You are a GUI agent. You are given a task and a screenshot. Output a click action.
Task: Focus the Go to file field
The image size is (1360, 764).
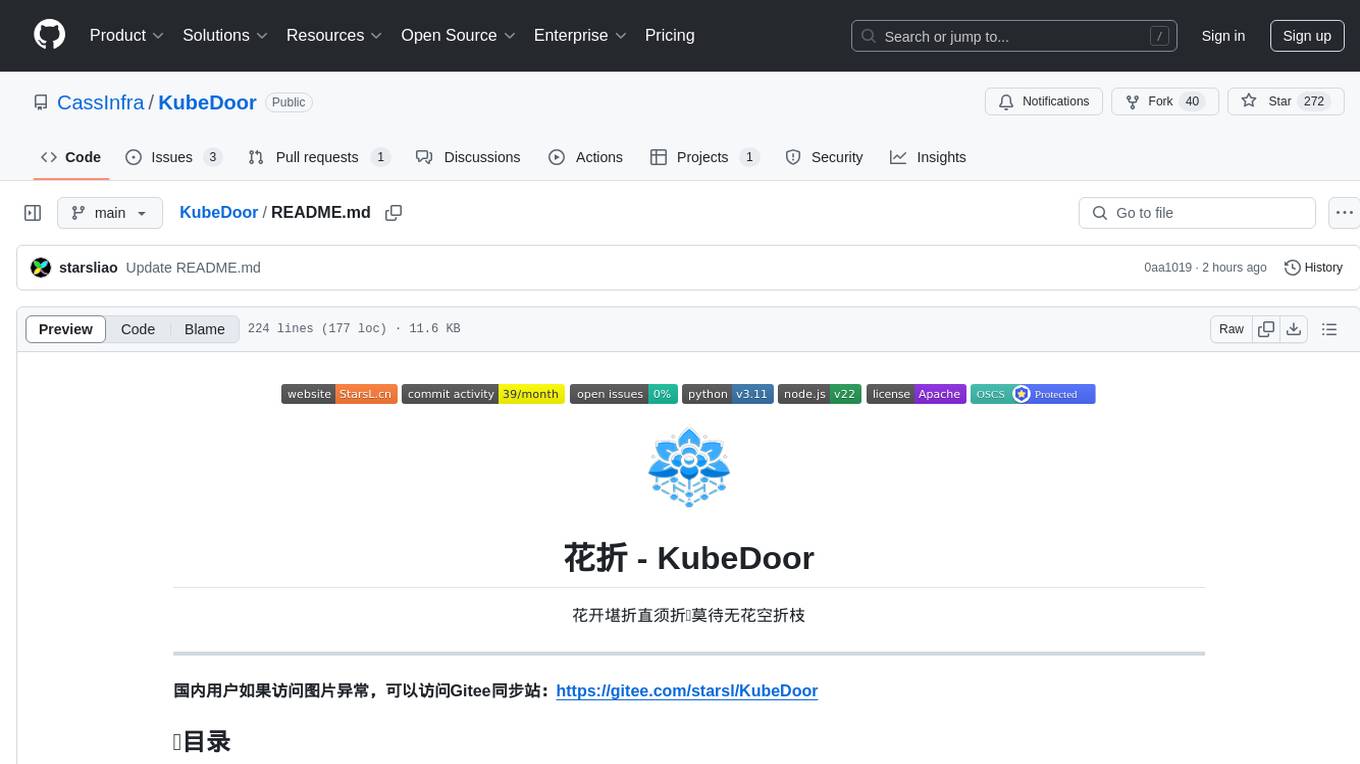coord(1197,213)
